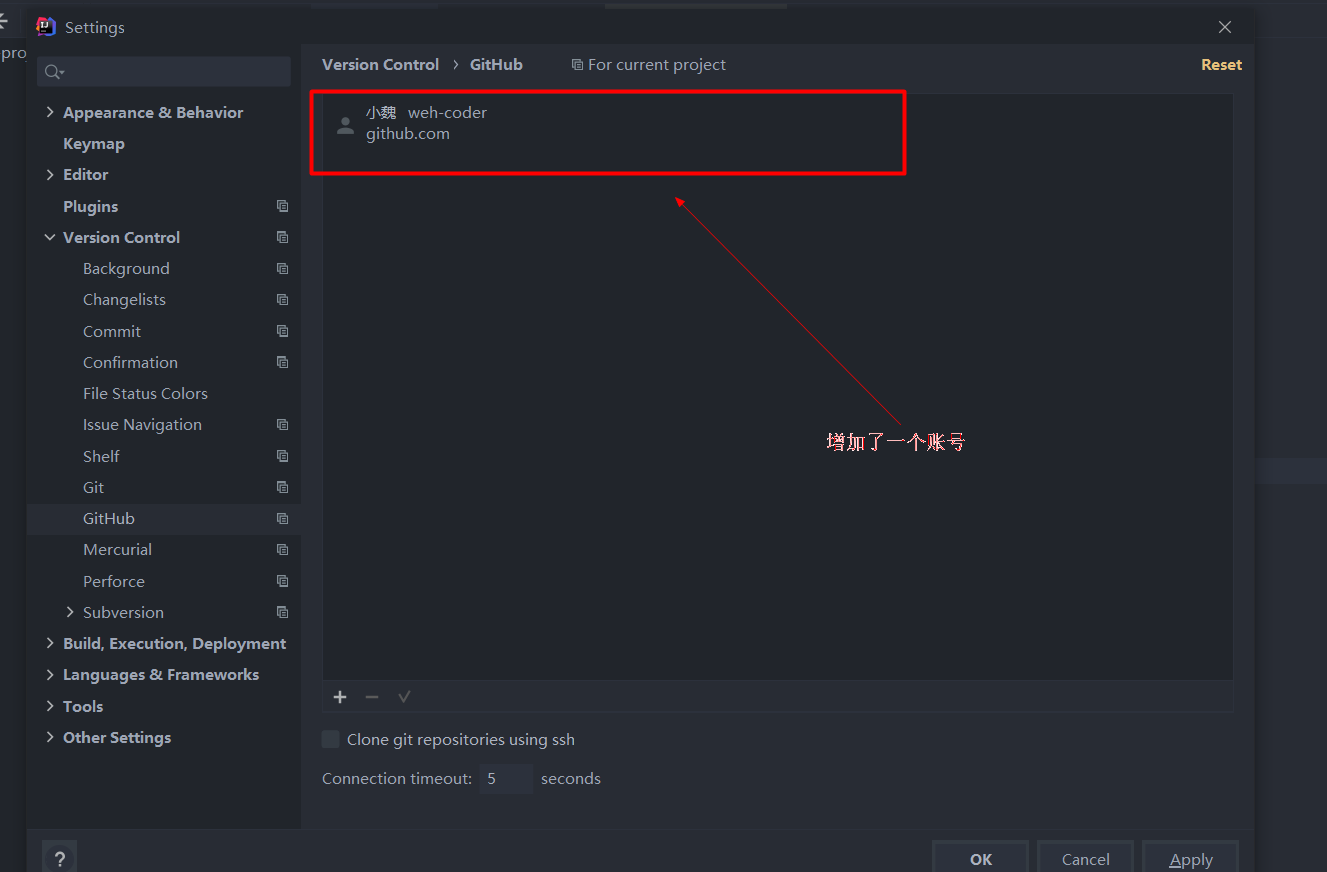Select the Commit settings page

112,331
